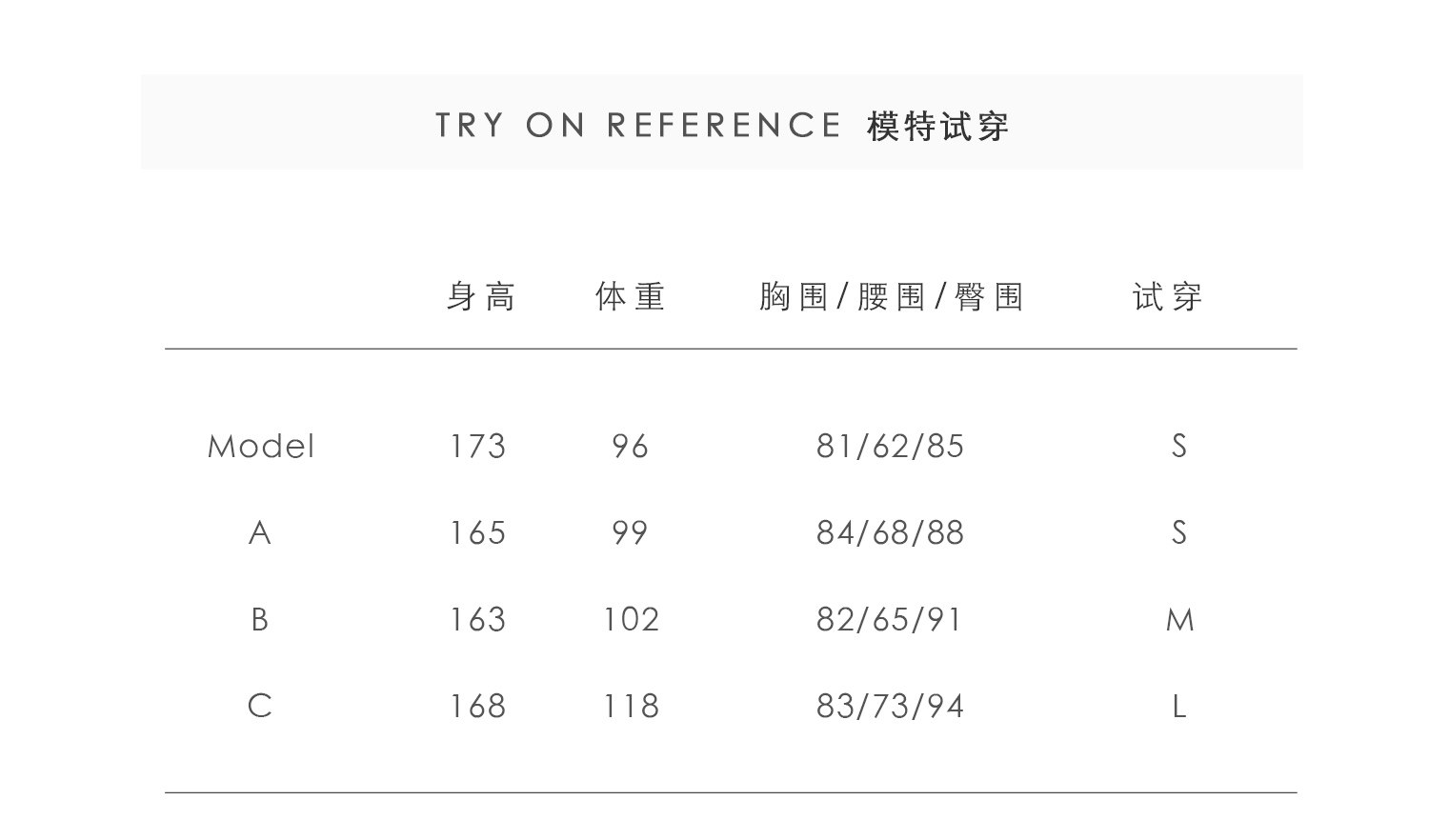The image size is (1429, 840).
Task: Click the weight value 96
Action: [630, 447]
